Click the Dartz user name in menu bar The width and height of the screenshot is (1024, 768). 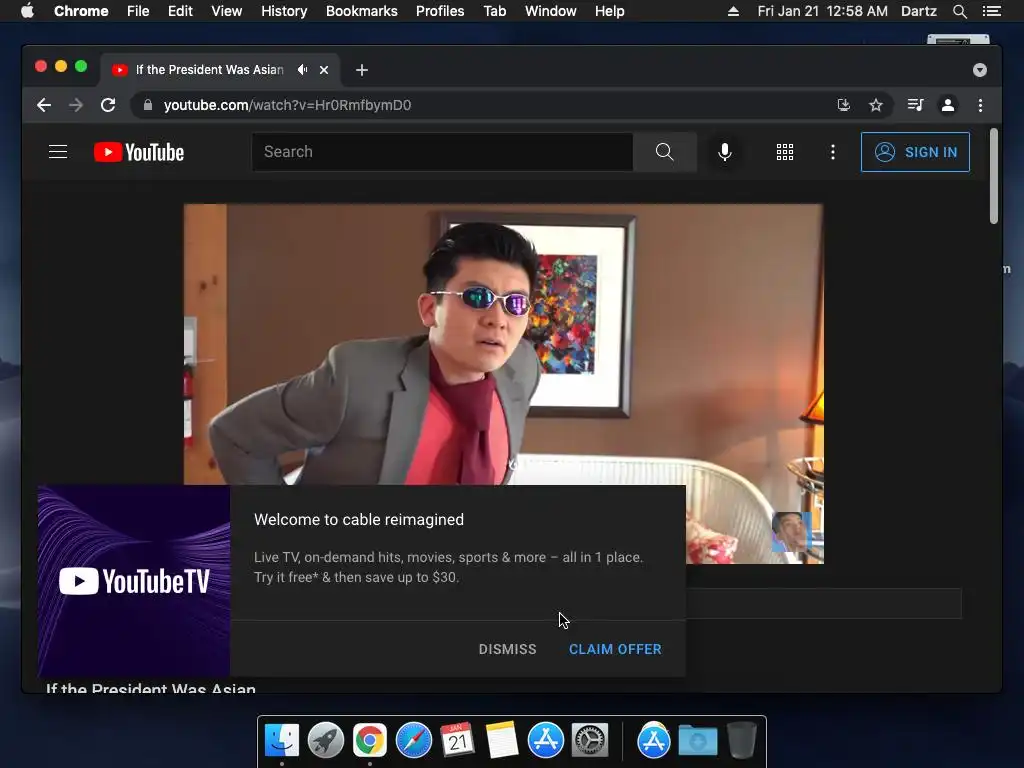(x=919, y=11)
